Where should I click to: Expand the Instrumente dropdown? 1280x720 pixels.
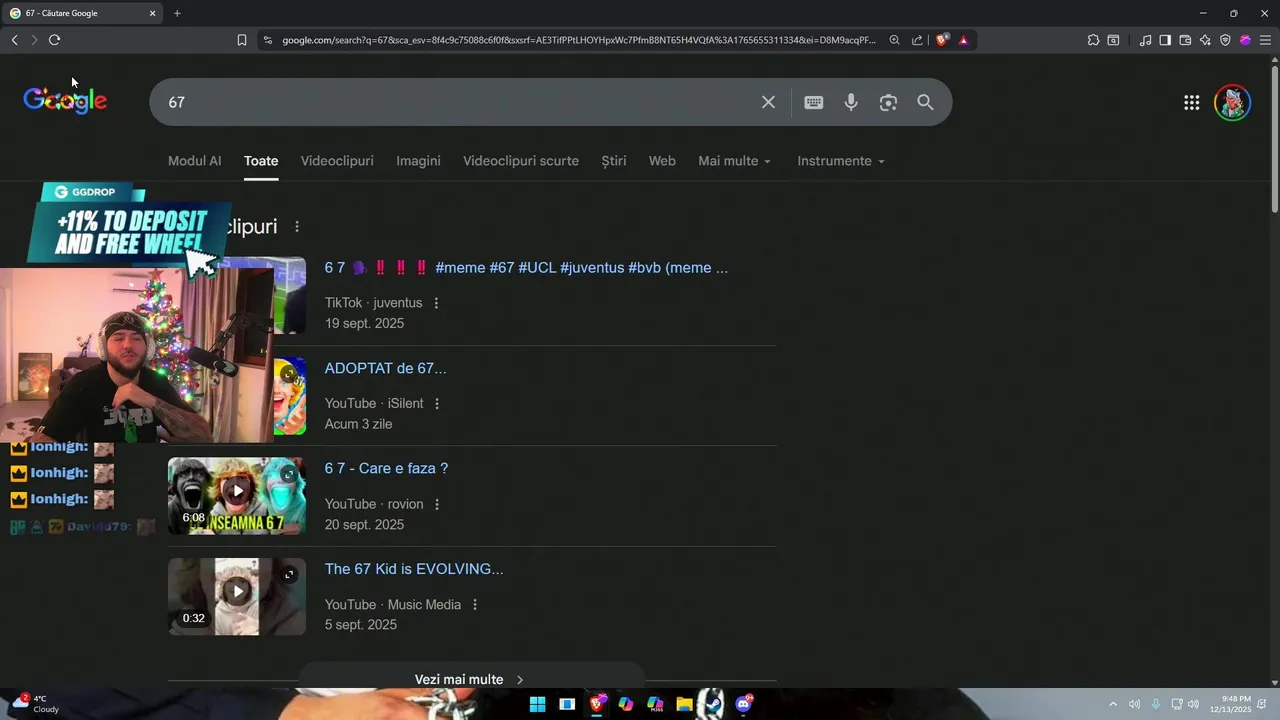(841, 161)
